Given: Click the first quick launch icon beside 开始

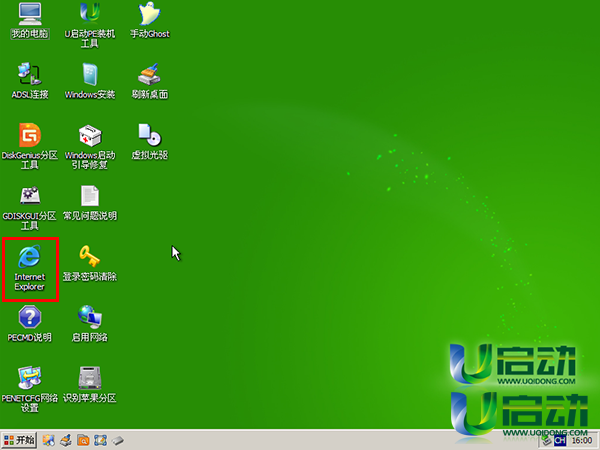Looking at the screenshot, I should (x=49, y=440).
